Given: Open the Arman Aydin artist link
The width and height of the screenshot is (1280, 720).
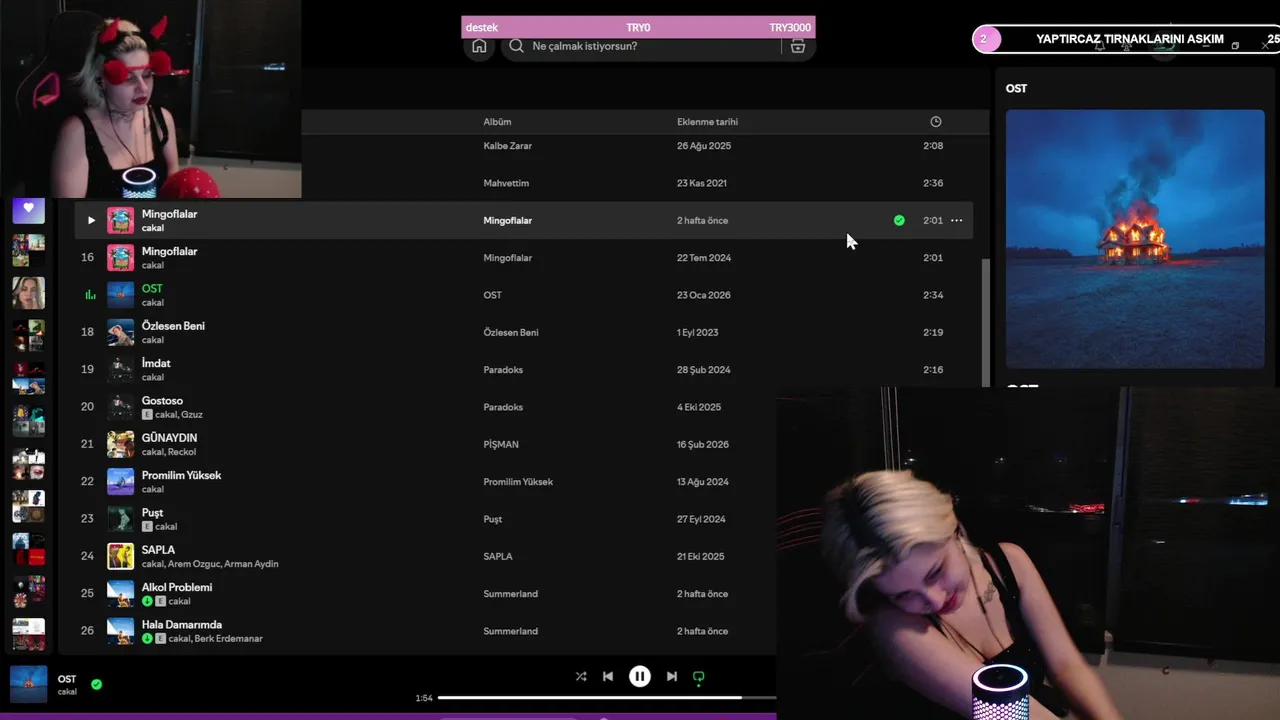Looking at the screenshot, I should click(251, 564).
